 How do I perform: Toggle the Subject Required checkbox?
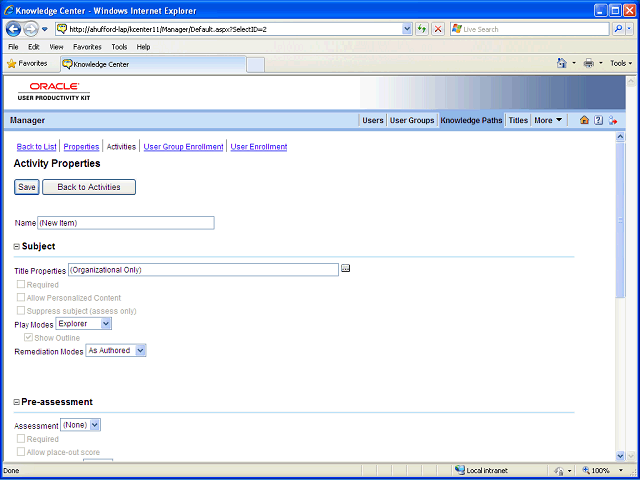tap(21, 284)
